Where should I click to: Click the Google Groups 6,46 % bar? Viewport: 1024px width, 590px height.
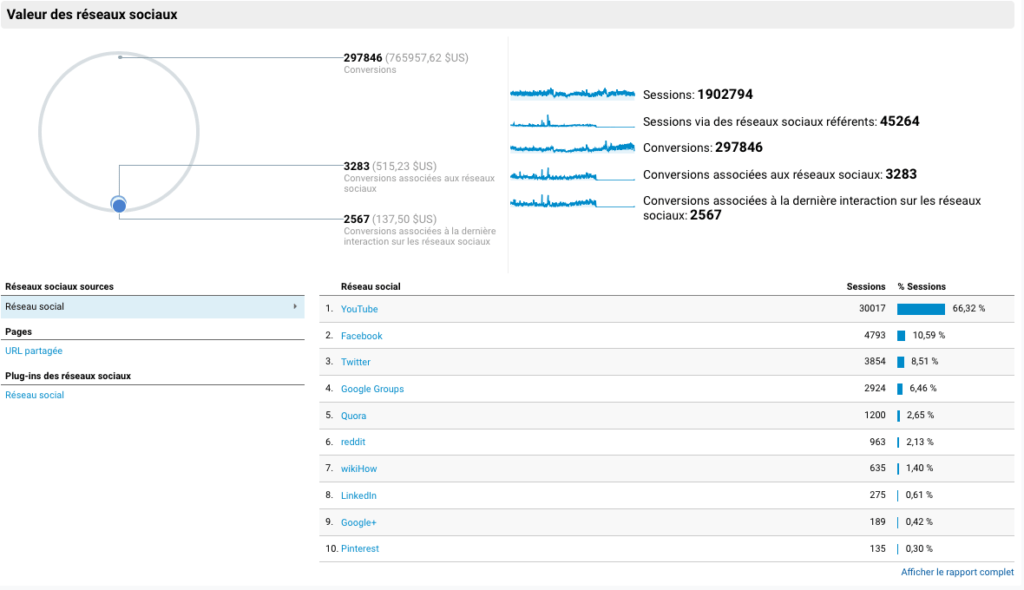pos(900,389)
